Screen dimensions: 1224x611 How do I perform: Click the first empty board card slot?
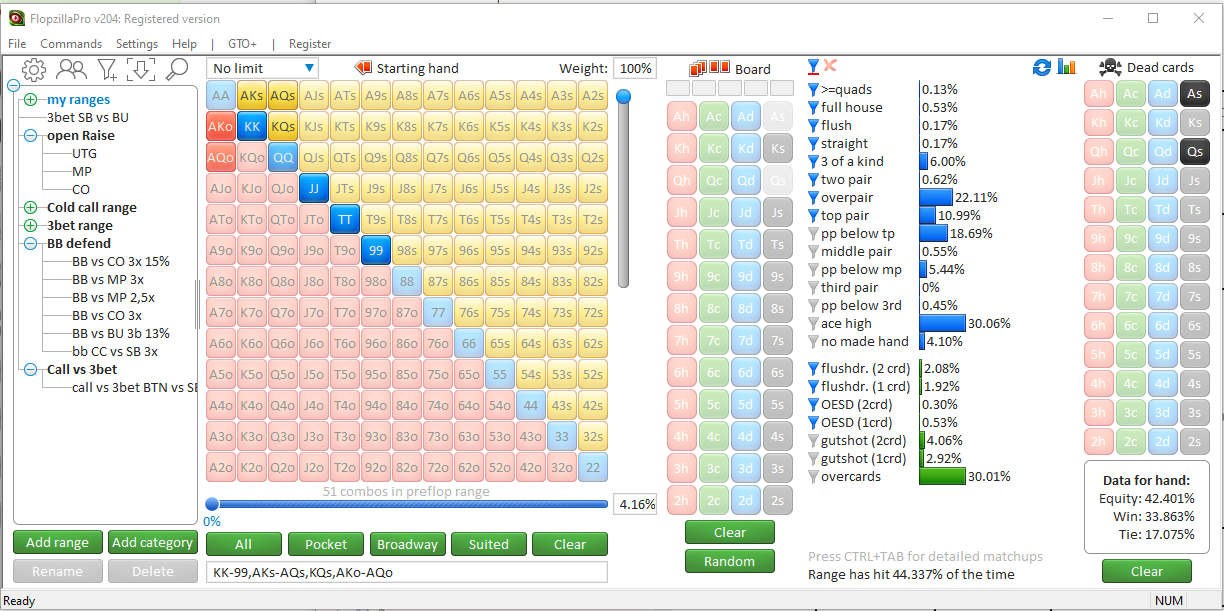tap(678, 88)
